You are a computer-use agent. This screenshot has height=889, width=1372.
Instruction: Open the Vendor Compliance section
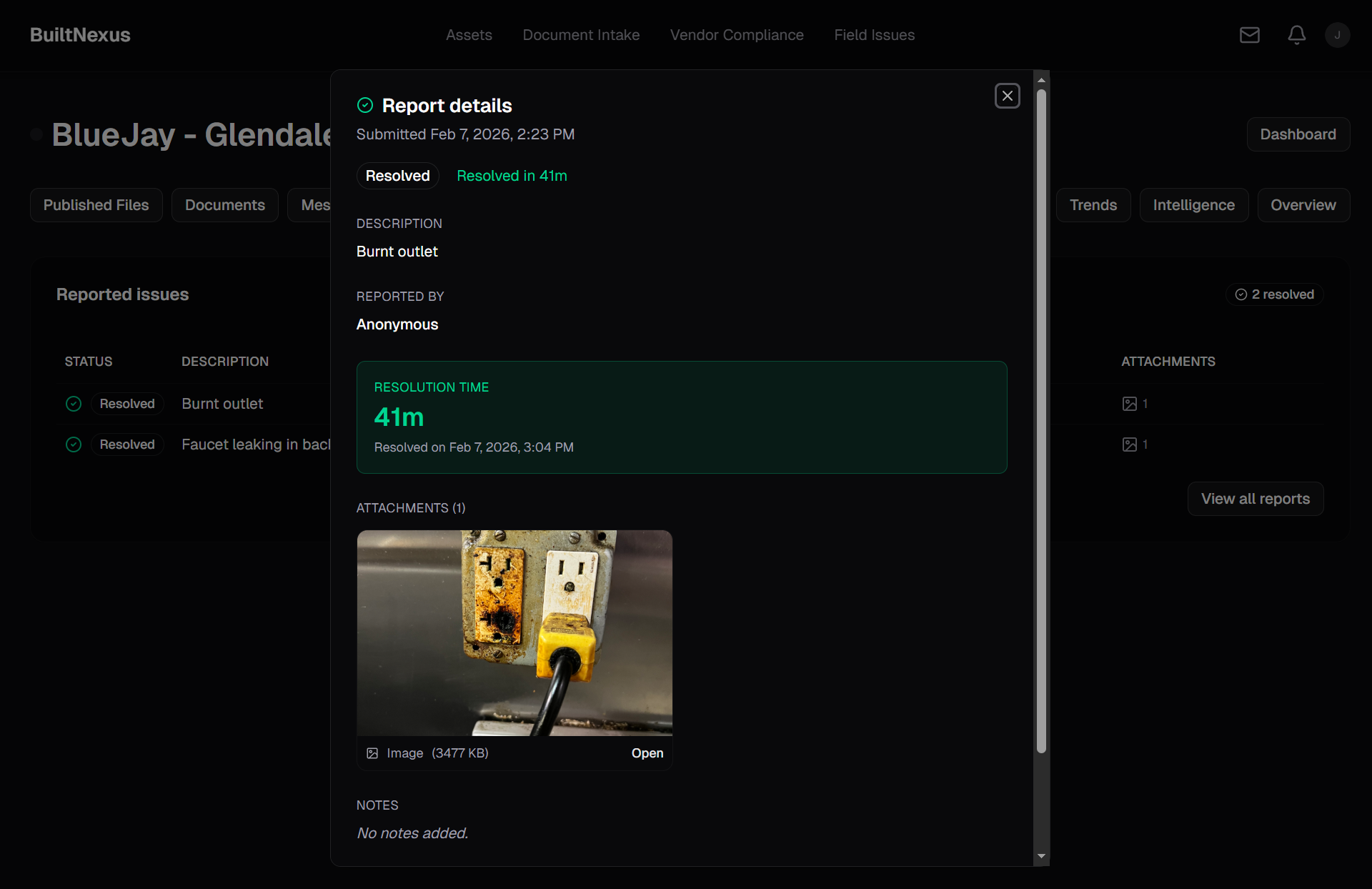(x=737, y=35)
